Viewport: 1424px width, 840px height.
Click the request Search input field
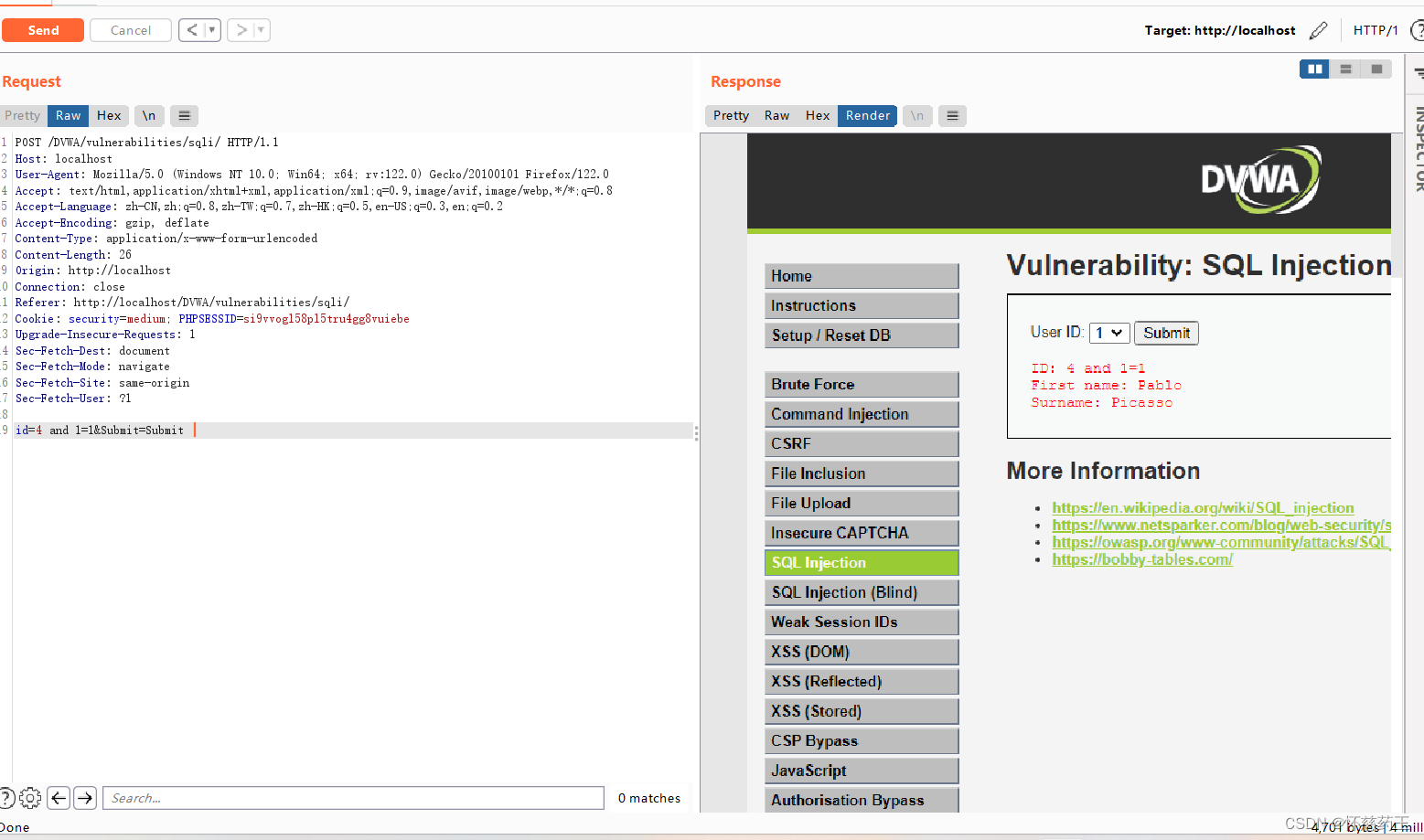pos(353,798)
